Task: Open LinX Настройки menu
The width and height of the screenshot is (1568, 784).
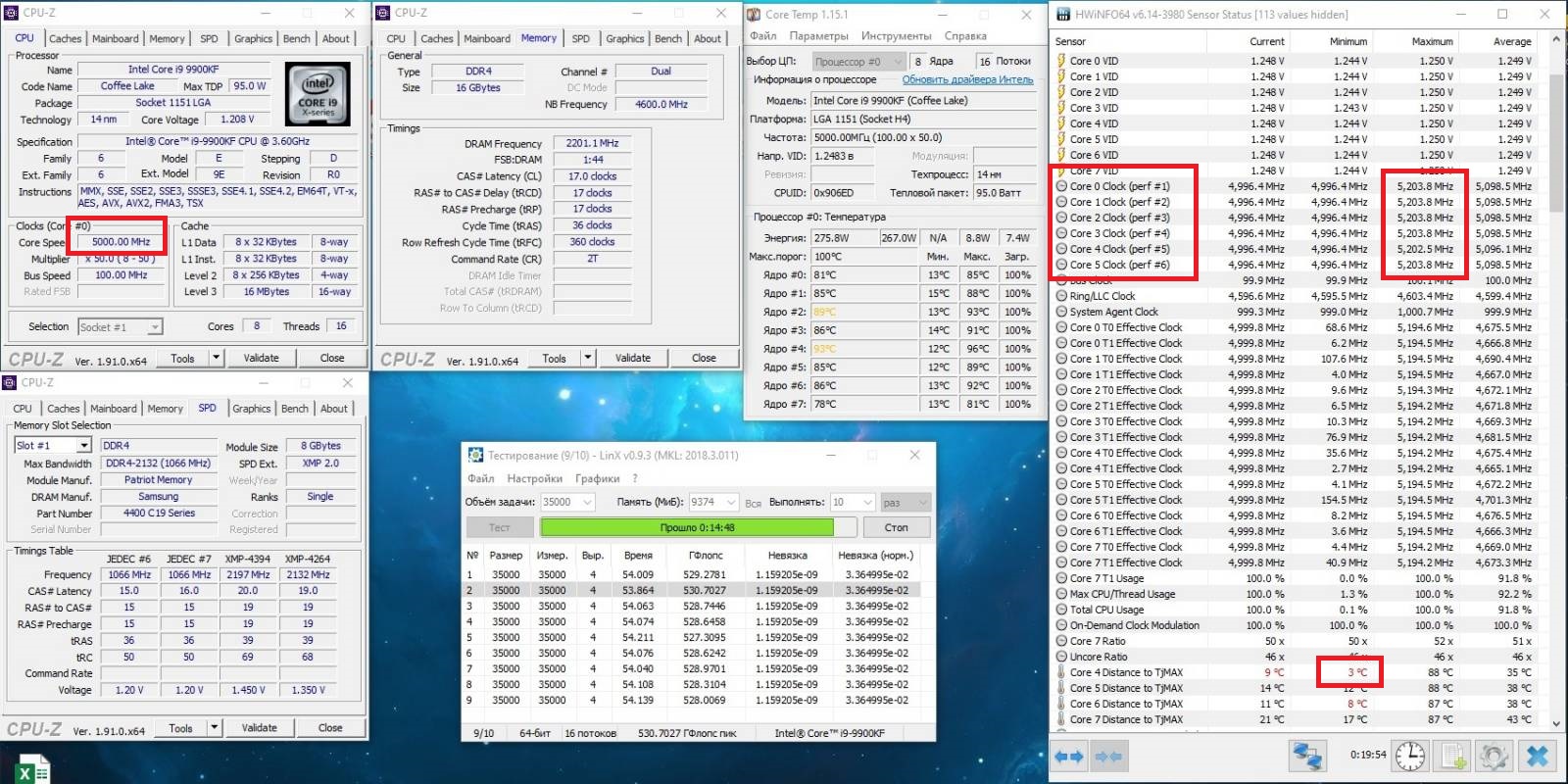Action: (534, 478)
